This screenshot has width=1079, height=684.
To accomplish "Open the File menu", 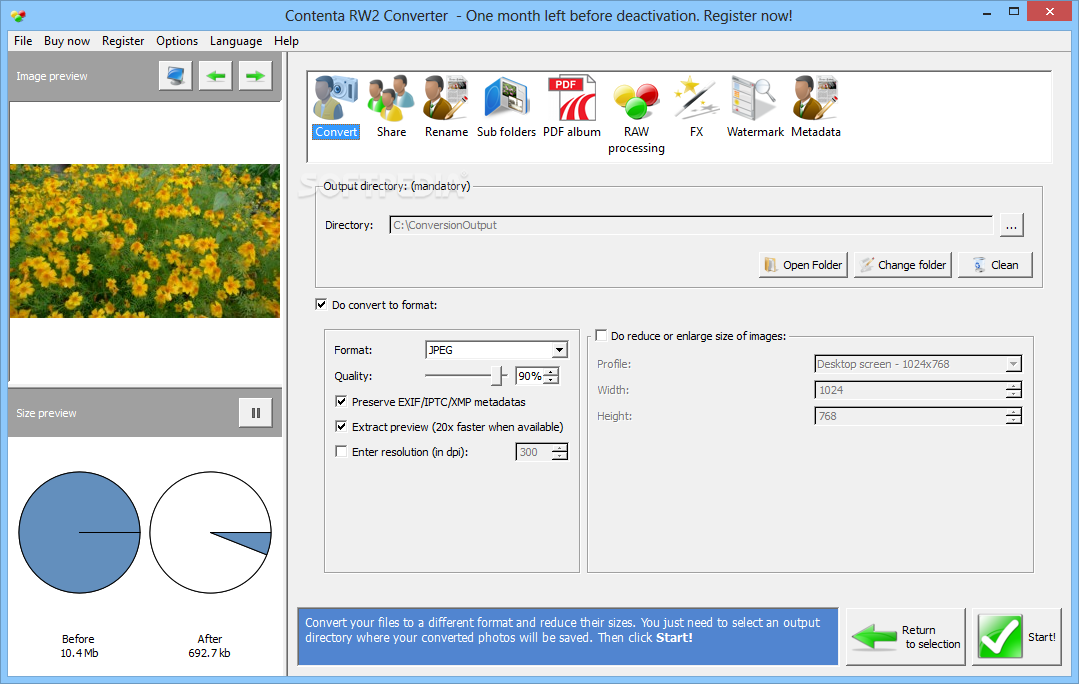I will pos(23,41).
